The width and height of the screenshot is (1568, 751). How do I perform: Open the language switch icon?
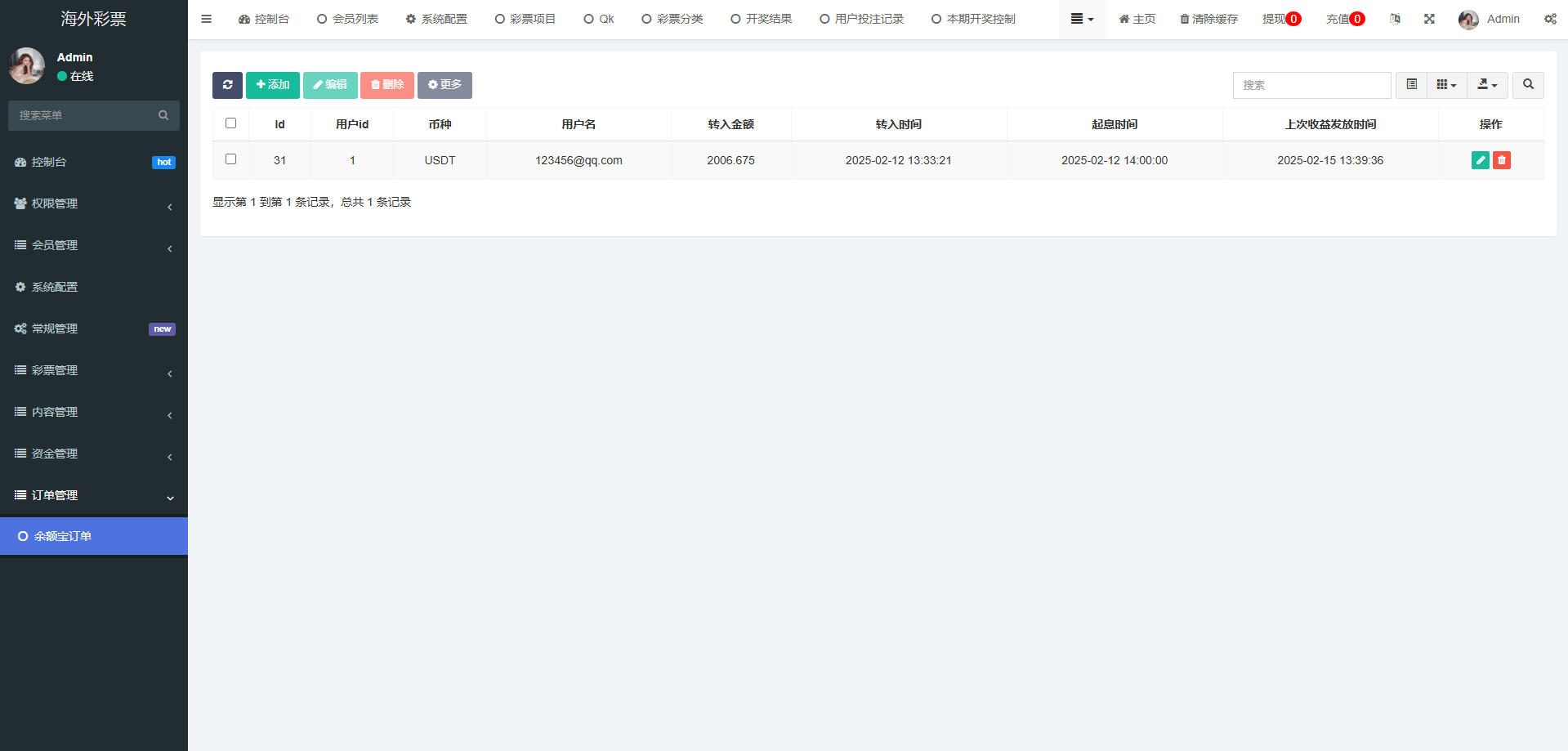coord(1395,19)
